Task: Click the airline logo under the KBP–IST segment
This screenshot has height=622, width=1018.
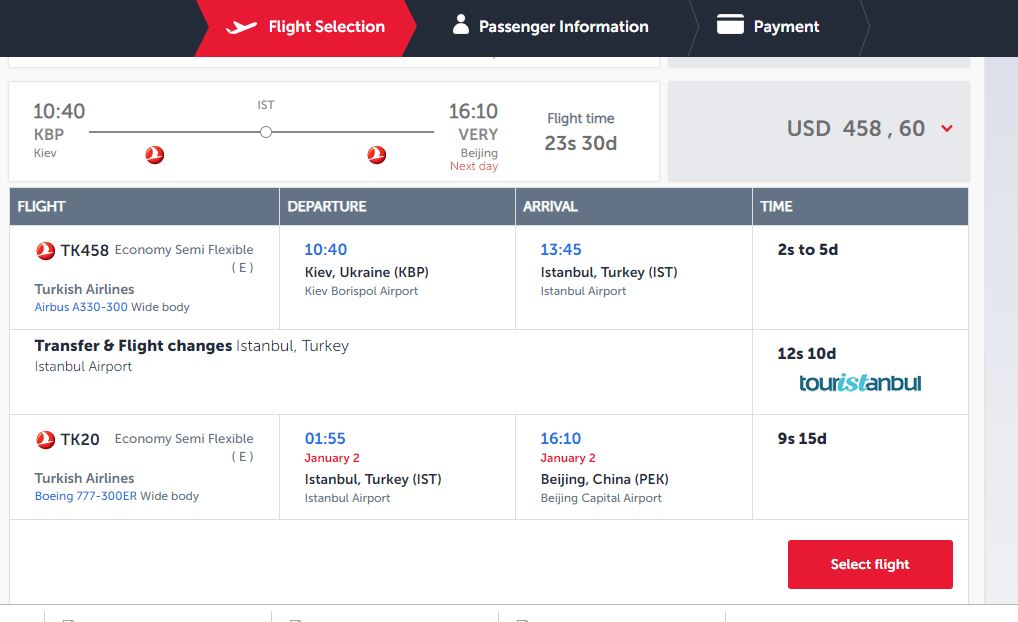Action: (154, 155)
